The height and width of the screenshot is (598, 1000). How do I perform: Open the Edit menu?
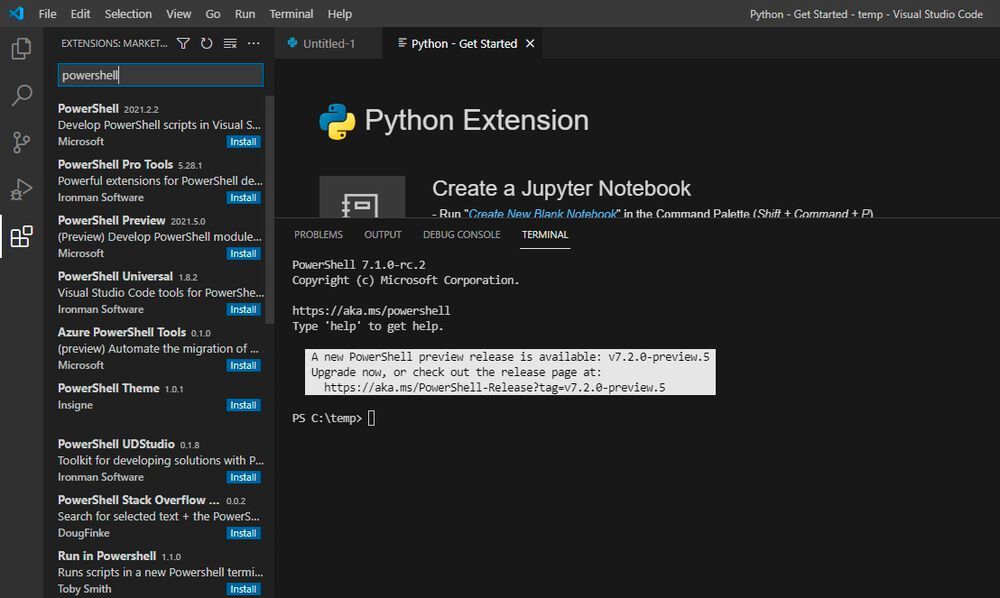tap(80, 13)
